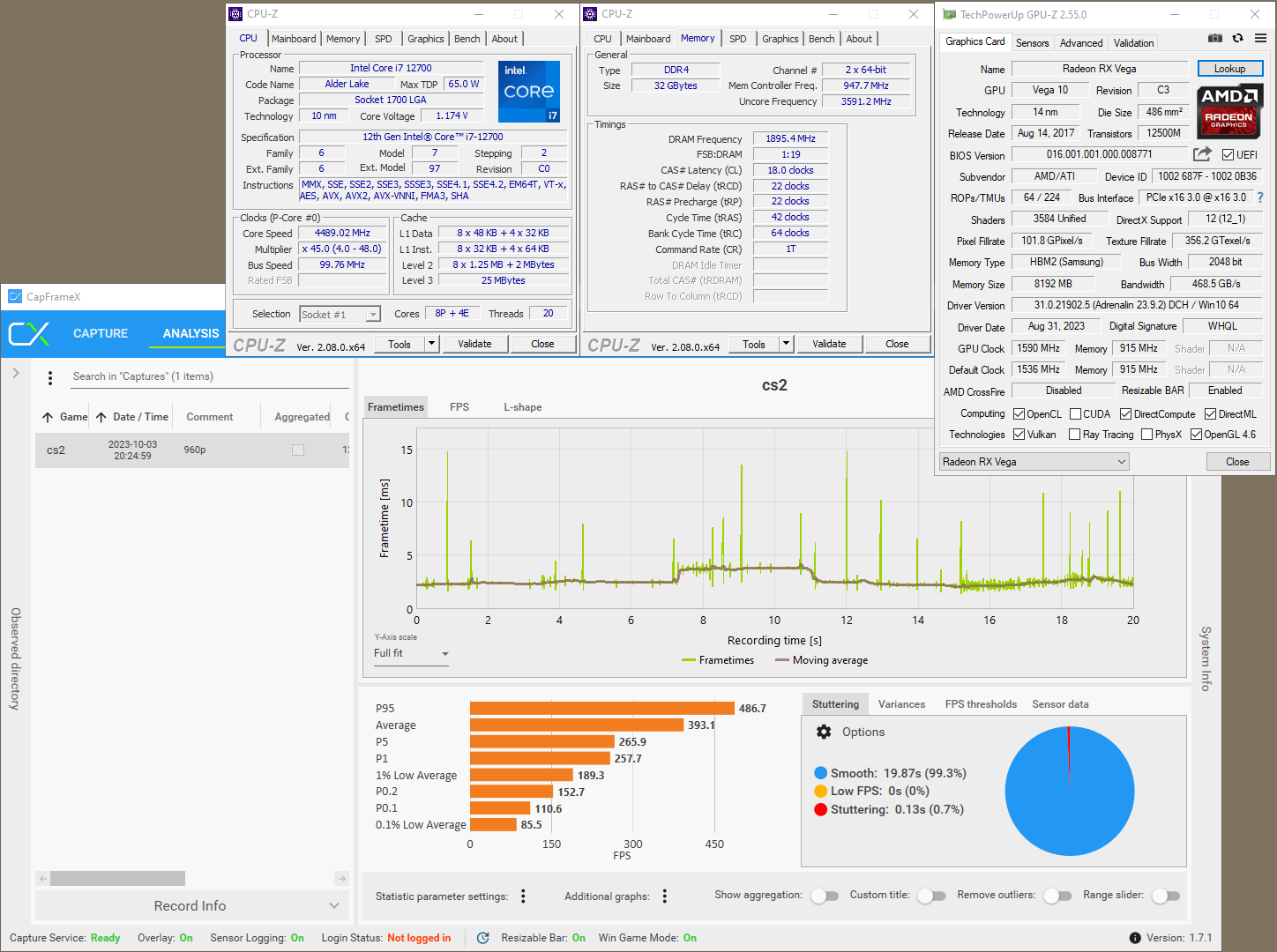Expand the System Info side panel

[1206, 658]
